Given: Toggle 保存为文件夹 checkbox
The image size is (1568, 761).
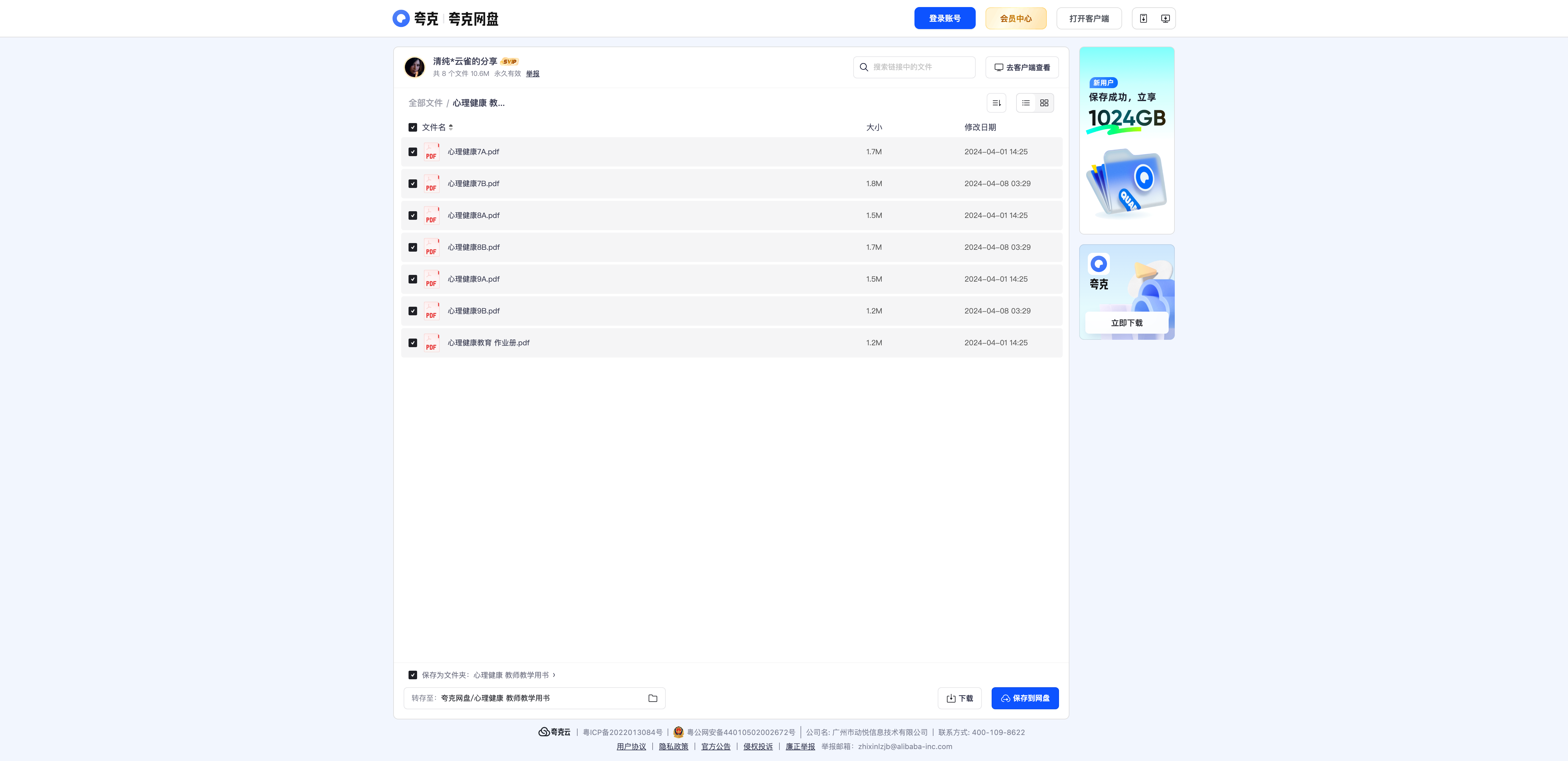Looking at the screenshot, I should point(413,675).
